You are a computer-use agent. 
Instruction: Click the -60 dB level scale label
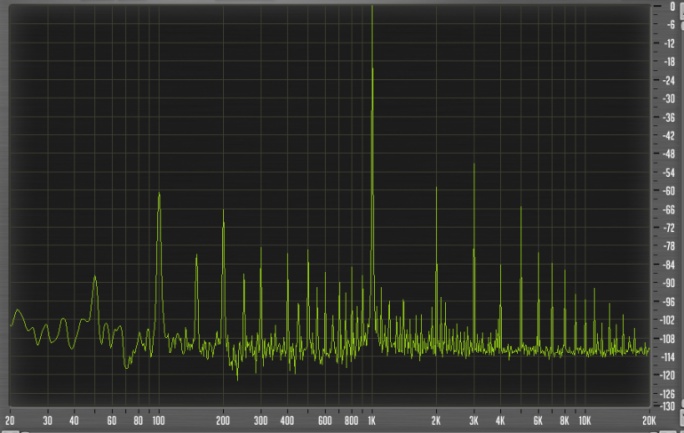tap(669, 191)
